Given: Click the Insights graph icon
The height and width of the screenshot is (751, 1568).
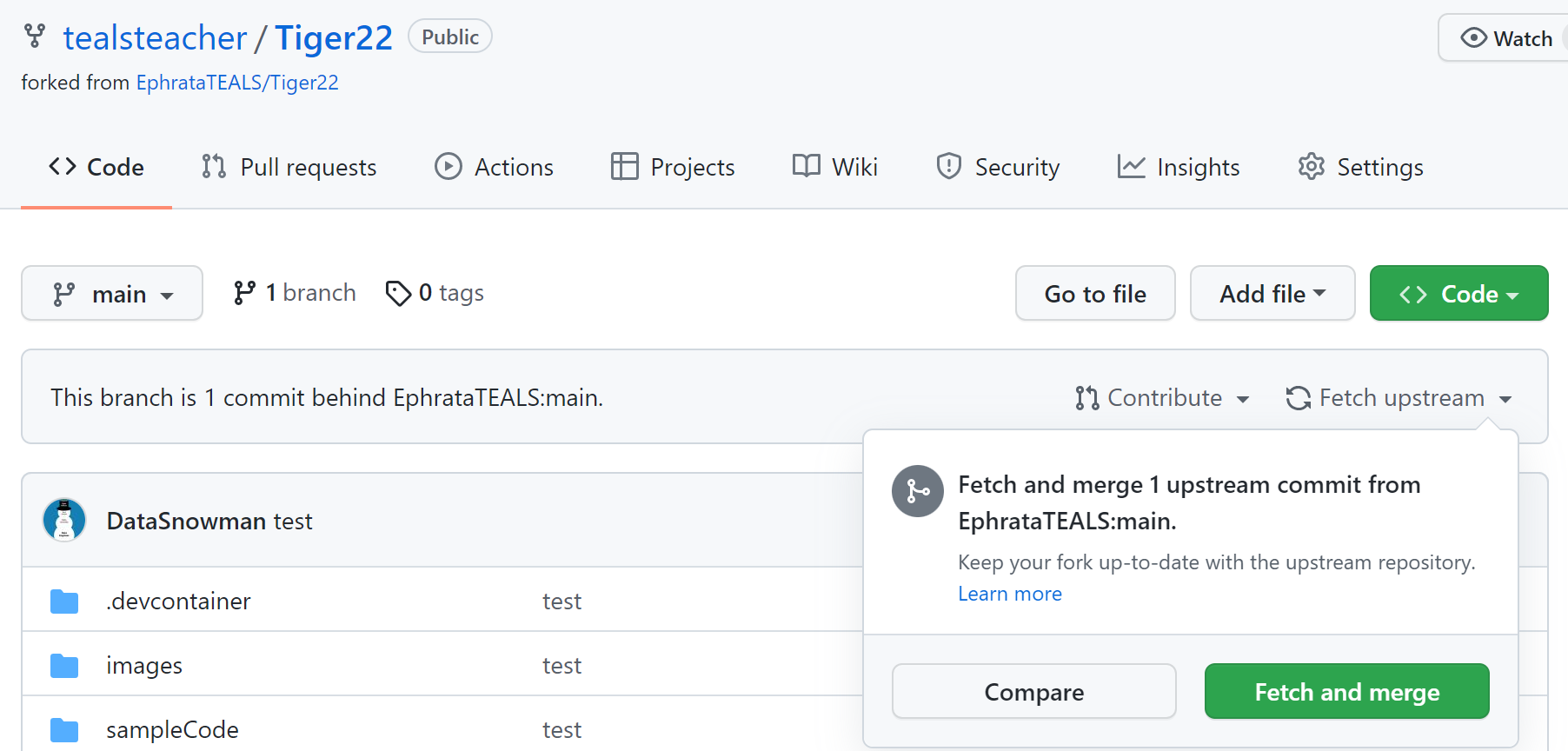Looking at the screenshot, I should click(1131, 166).
